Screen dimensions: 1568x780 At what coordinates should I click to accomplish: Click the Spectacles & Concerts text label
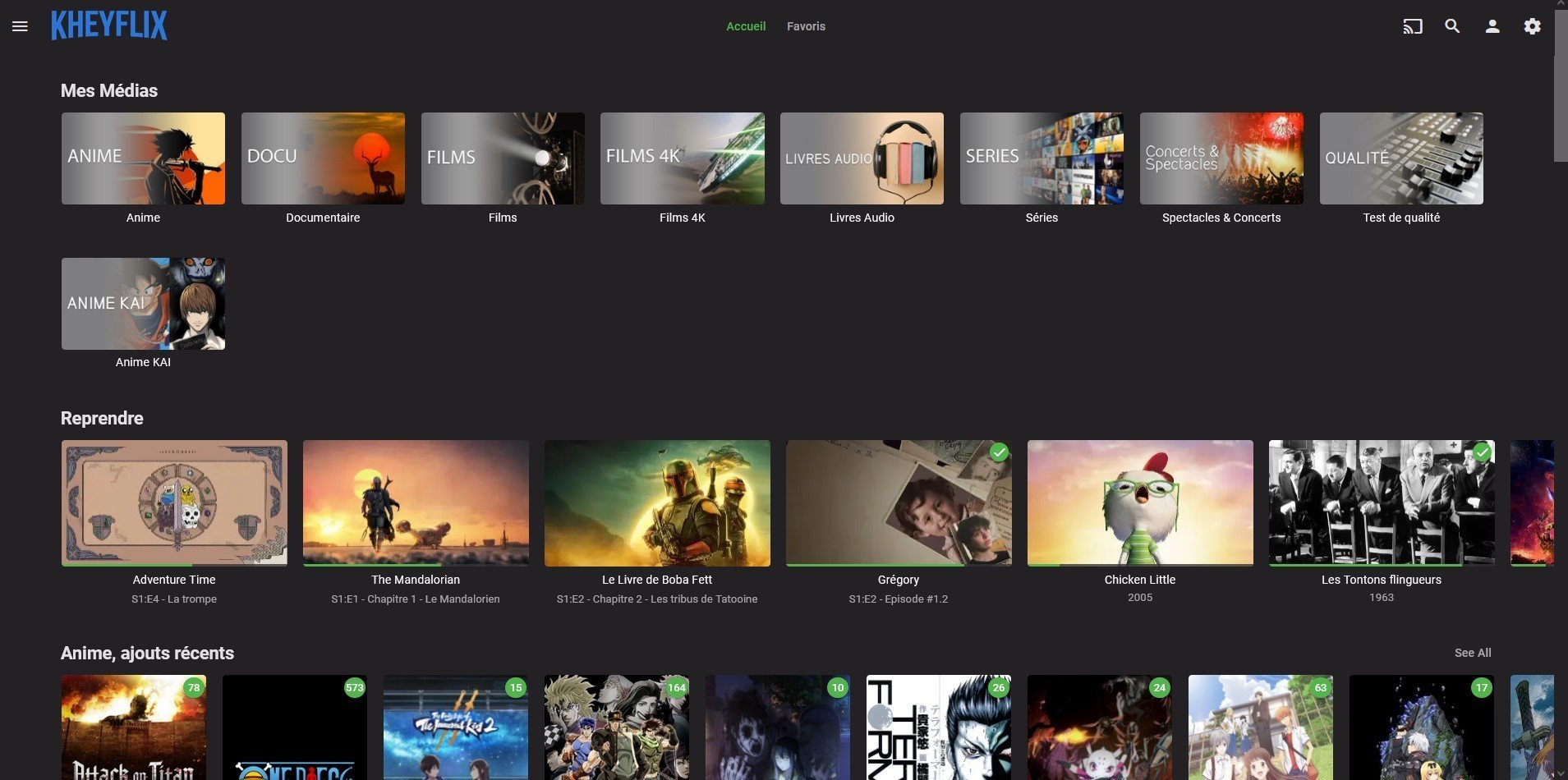pyautogui.click(x=1221, y=218)
